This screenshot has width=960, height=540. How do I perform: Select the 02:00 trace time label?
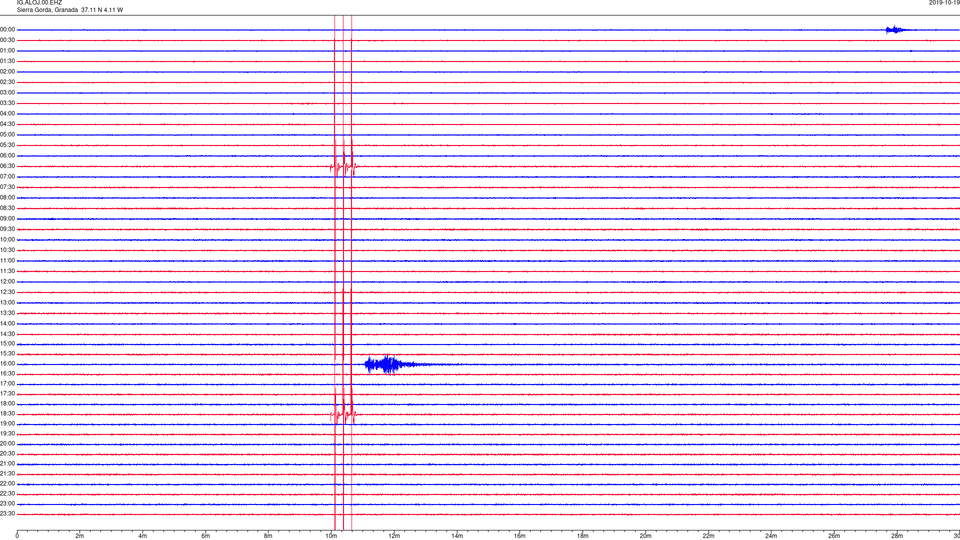tap(8, 72)
